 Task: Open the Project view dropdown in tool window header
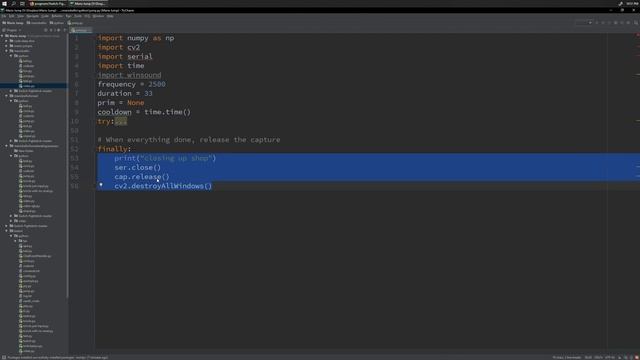tap(12, 30)
